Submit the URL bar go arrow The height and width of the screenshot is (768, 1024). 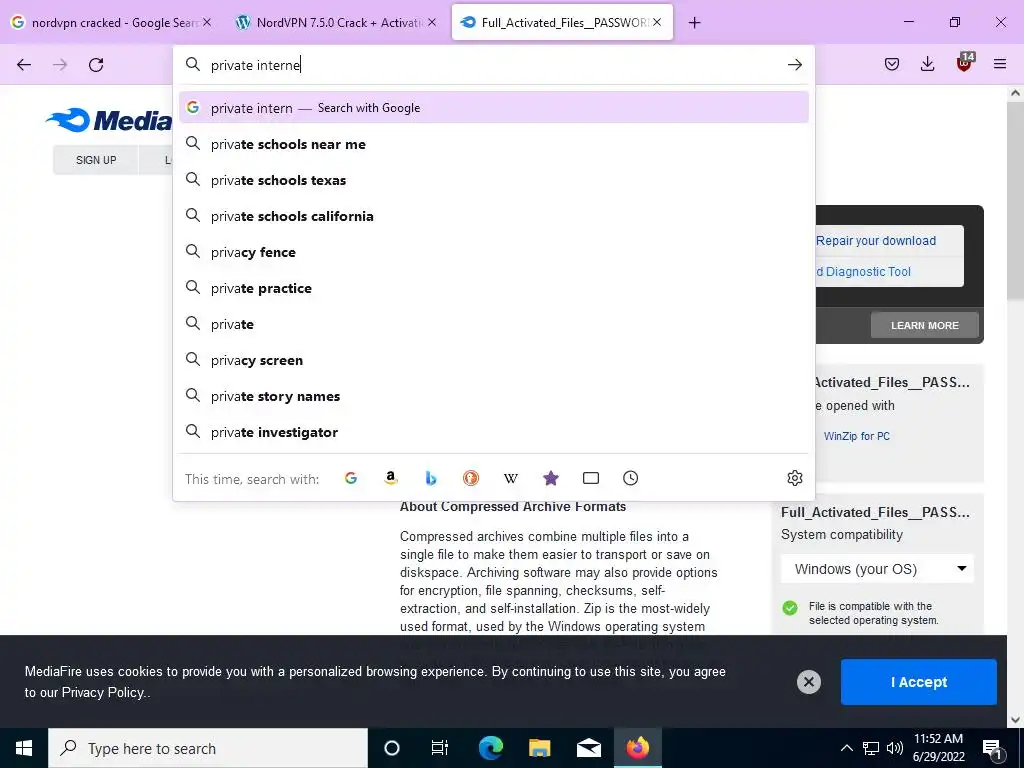tap(794, 65)
